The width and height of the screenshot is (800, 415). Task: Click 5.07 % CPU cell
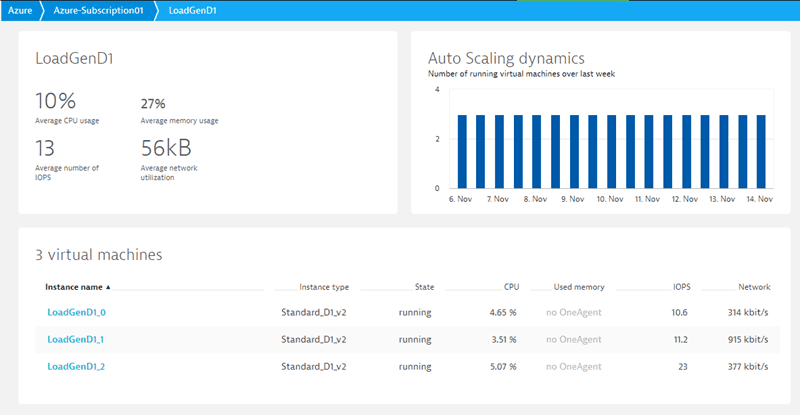(x=503, y=367)
